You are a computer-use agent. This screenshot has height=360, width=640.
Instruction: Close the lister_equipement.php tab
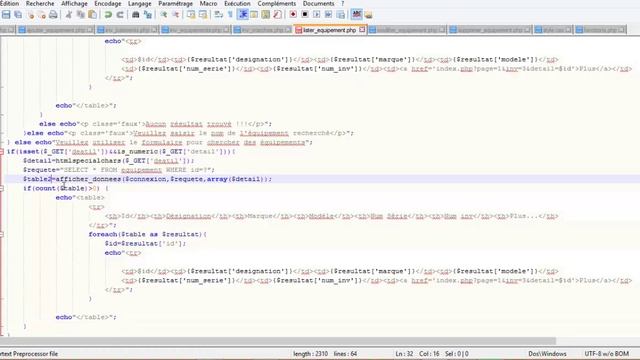pos(362,30)
